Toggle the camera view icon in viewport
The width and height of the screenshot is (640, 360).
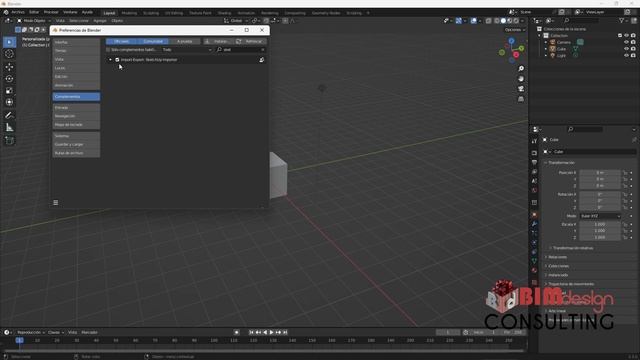[521, 89]
